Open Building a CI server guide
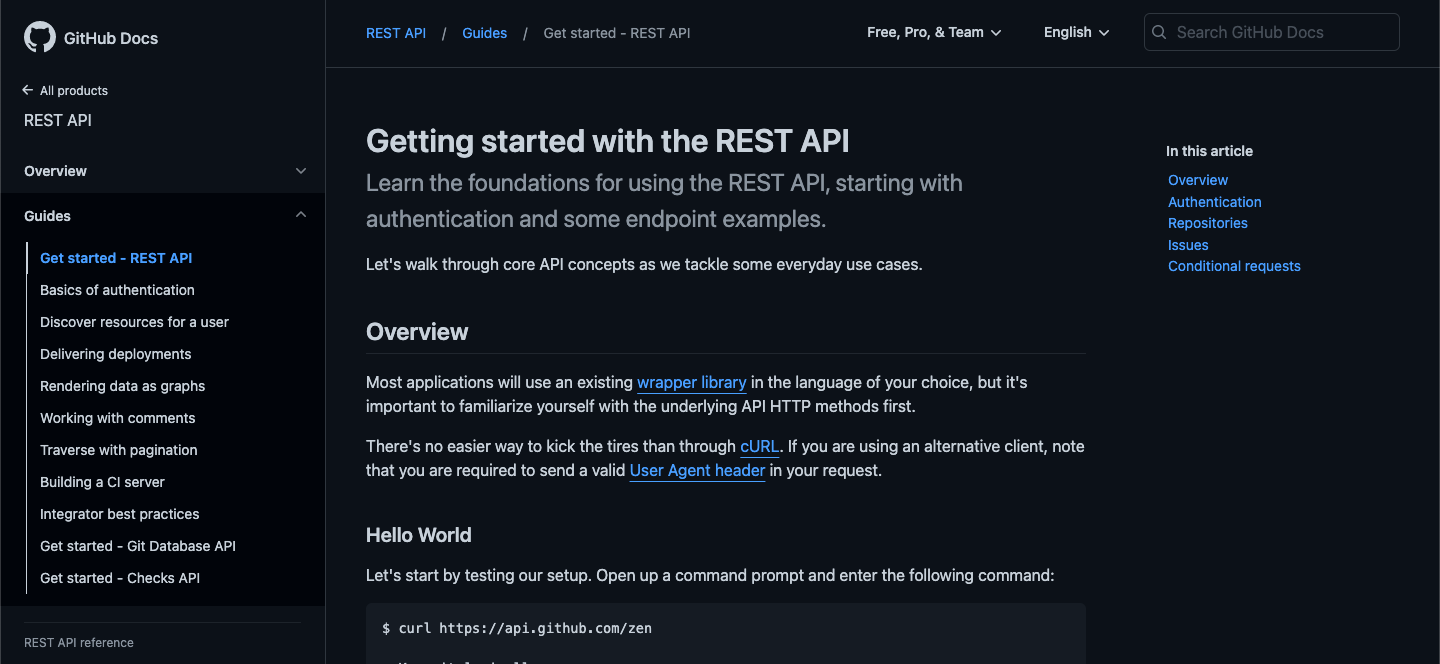The height and width of the screenshot is (664, 1440). point(102,482)
